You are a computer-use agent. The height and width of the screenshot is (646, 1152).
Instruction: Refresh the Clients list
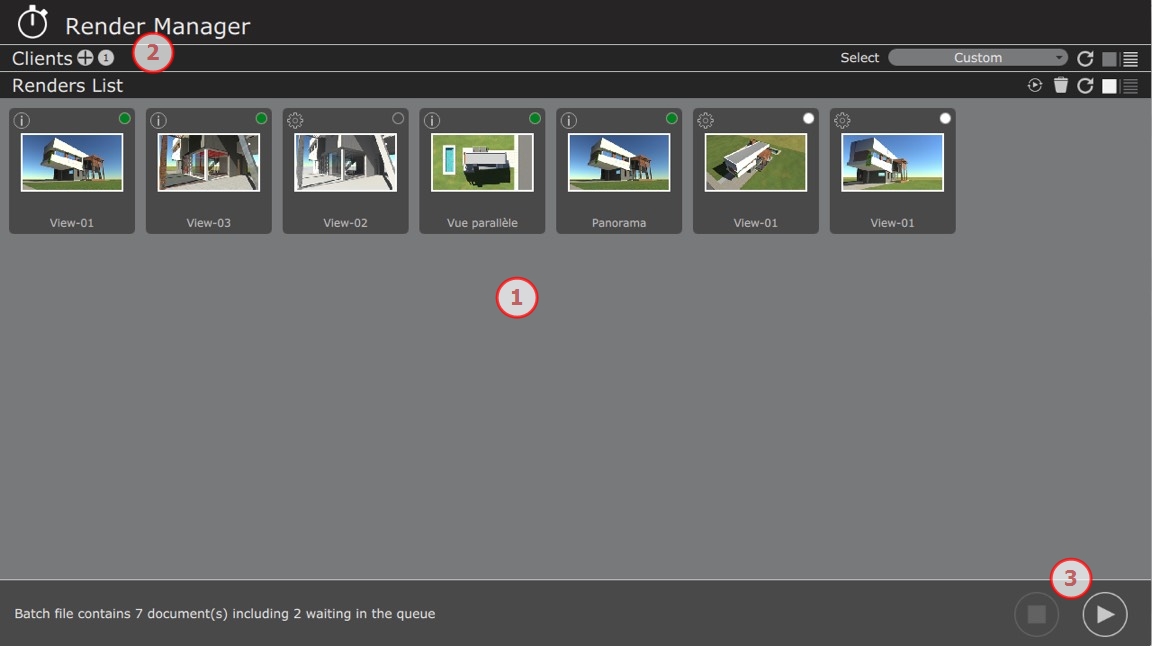(1085, 59)
